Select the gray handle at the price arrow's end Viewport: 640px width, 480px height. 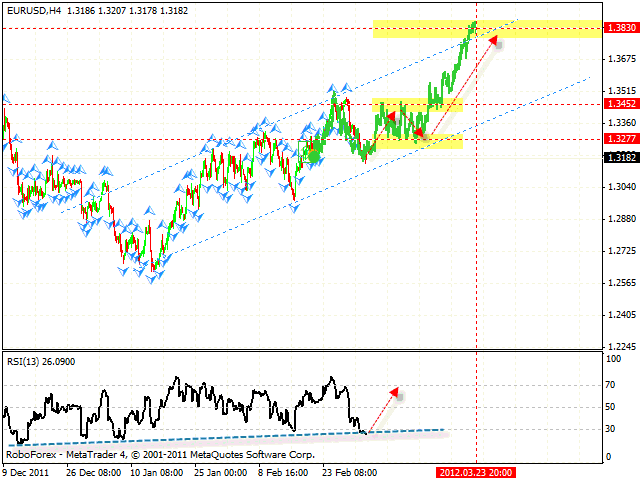click(x=498, y=45)
